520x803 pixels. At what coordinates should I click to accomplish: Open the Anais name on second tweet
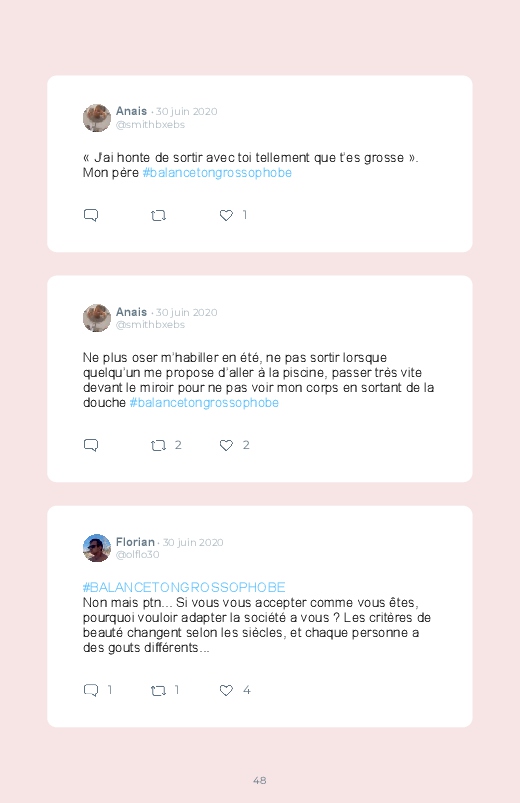click(x=131, y=312)
